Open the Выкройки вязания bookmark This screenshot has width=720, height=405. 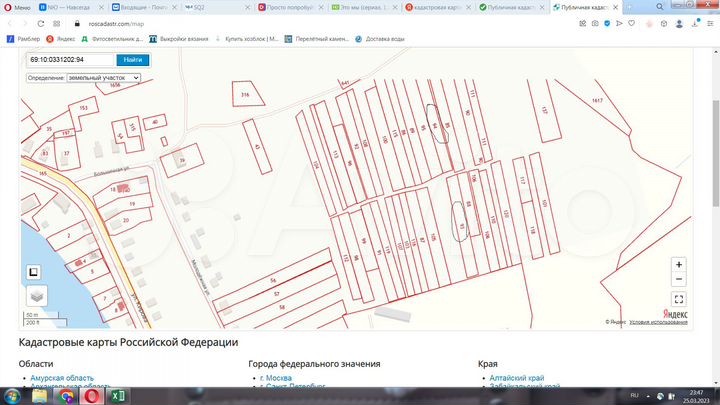coord(179,39)
